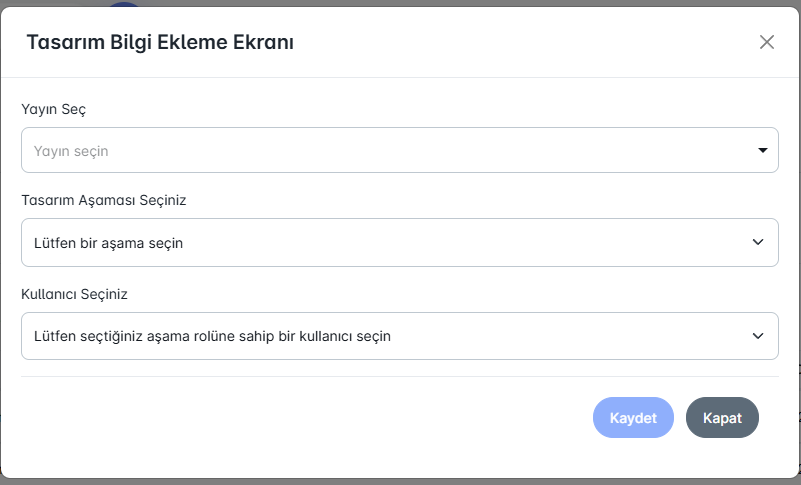Click the "Tasarım Bilgi Ekleme Ekranı" title
801x485 pixels.
pyautogui.click(x=159, y=42)
